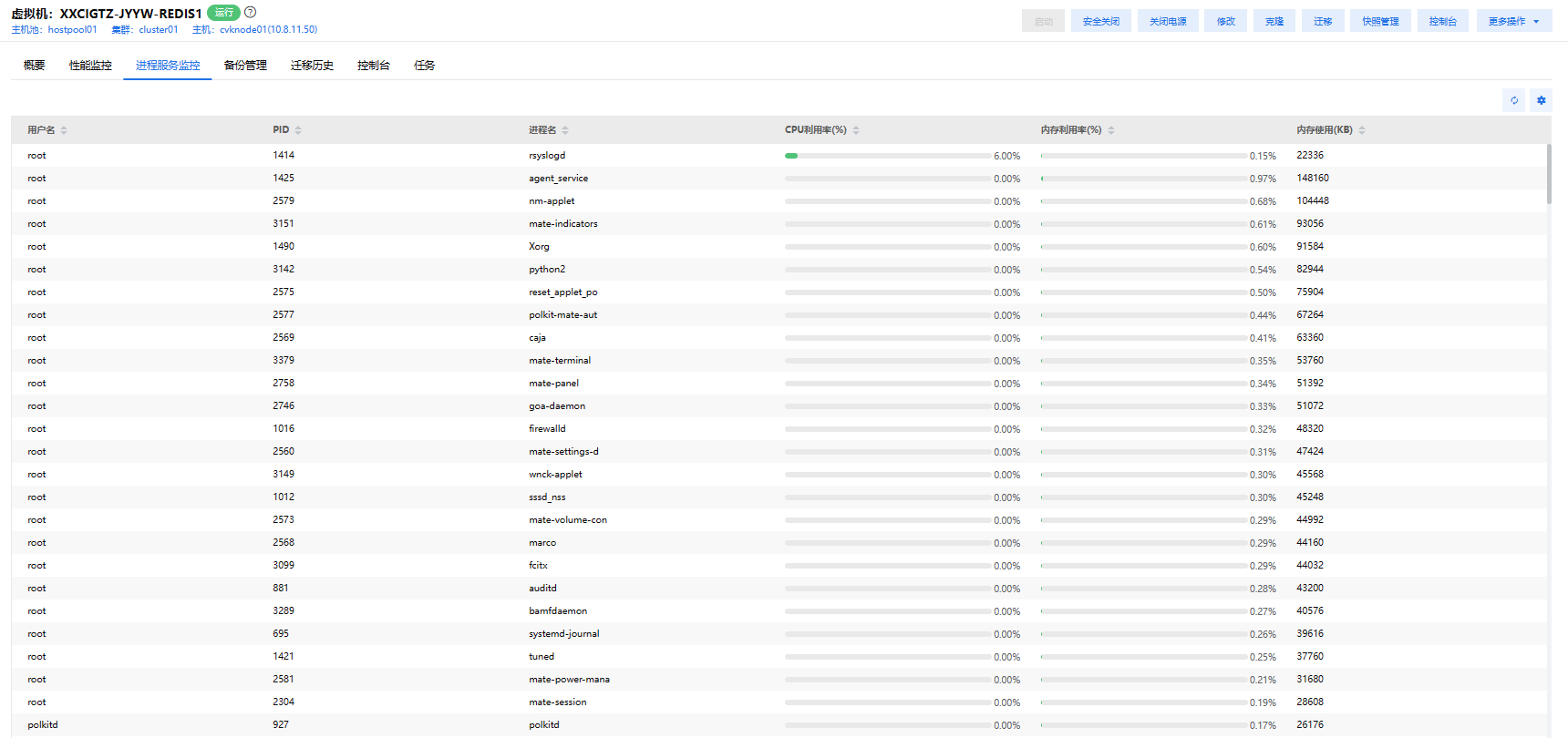This screenshot has width=1568, height=738.
Task: Open the column settings gear icon
Action: tap(1542, 100)
